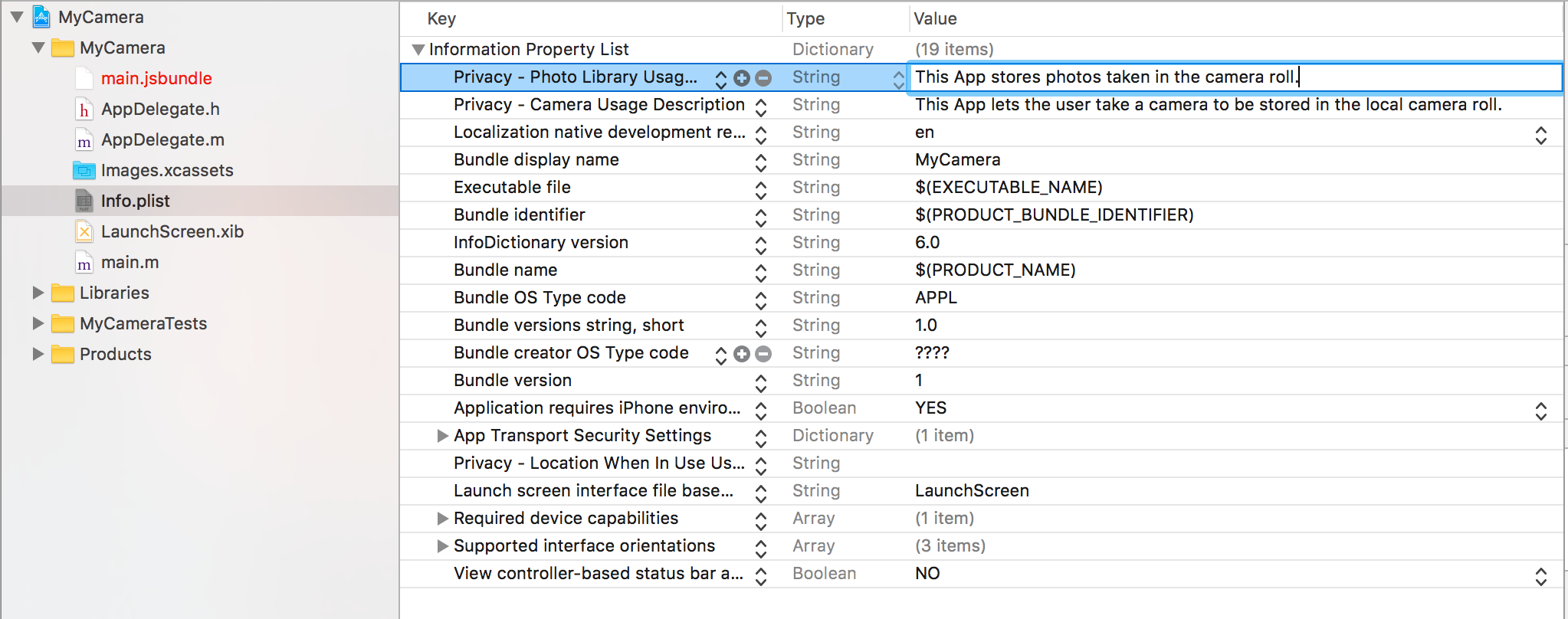Click the AppDelegate.h header file icon

(84, 110)
